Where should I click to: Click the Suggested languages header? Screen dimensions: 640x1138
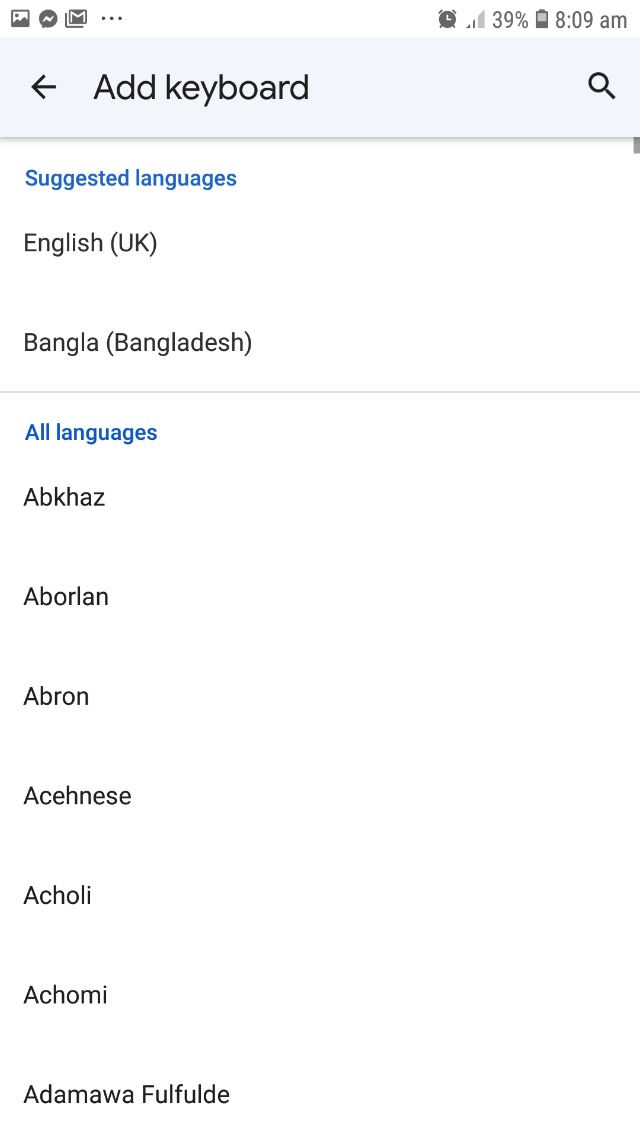pyautogui.click(x=131, y=178)
